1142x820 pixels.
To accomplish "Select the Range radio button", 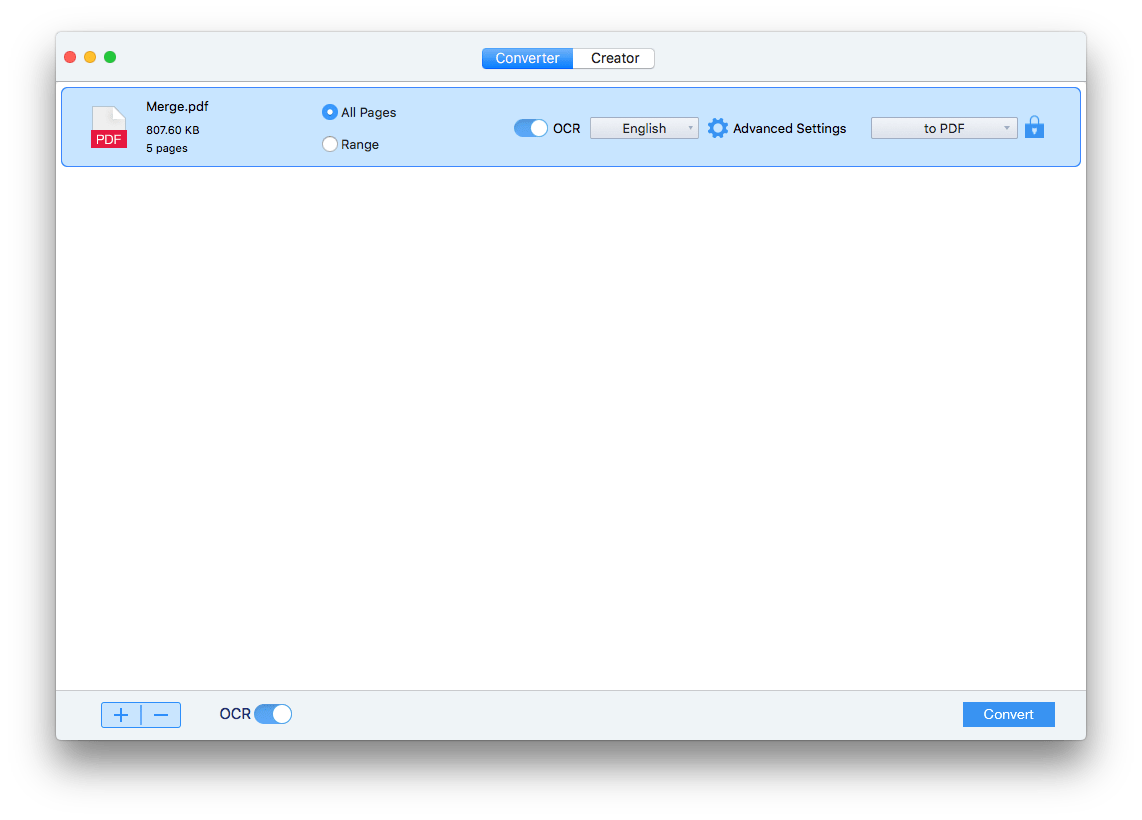I will (329, 144).
